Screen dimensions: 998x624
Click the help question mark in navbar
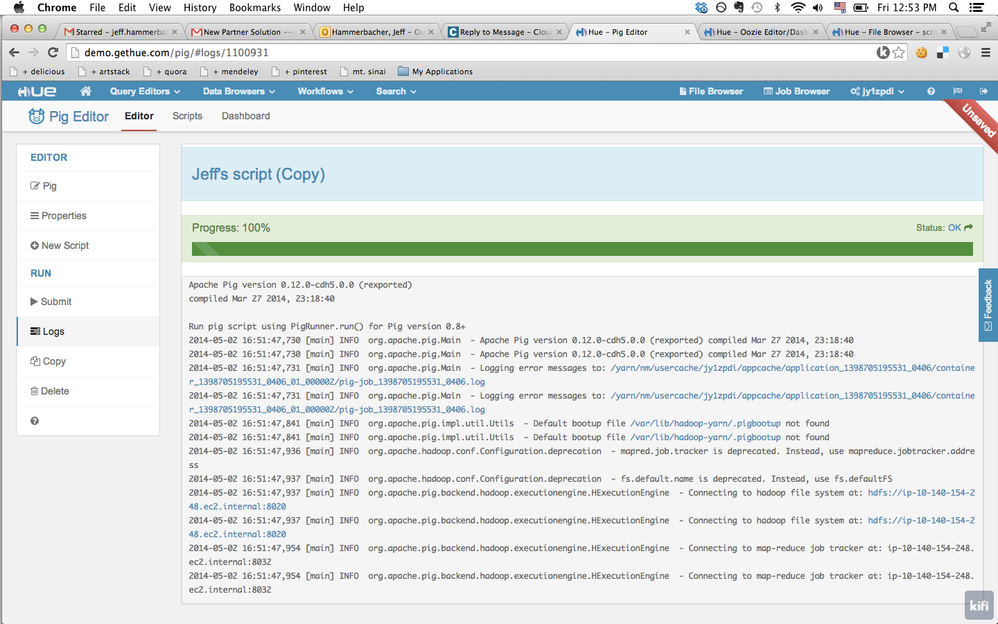click(931, 91)
